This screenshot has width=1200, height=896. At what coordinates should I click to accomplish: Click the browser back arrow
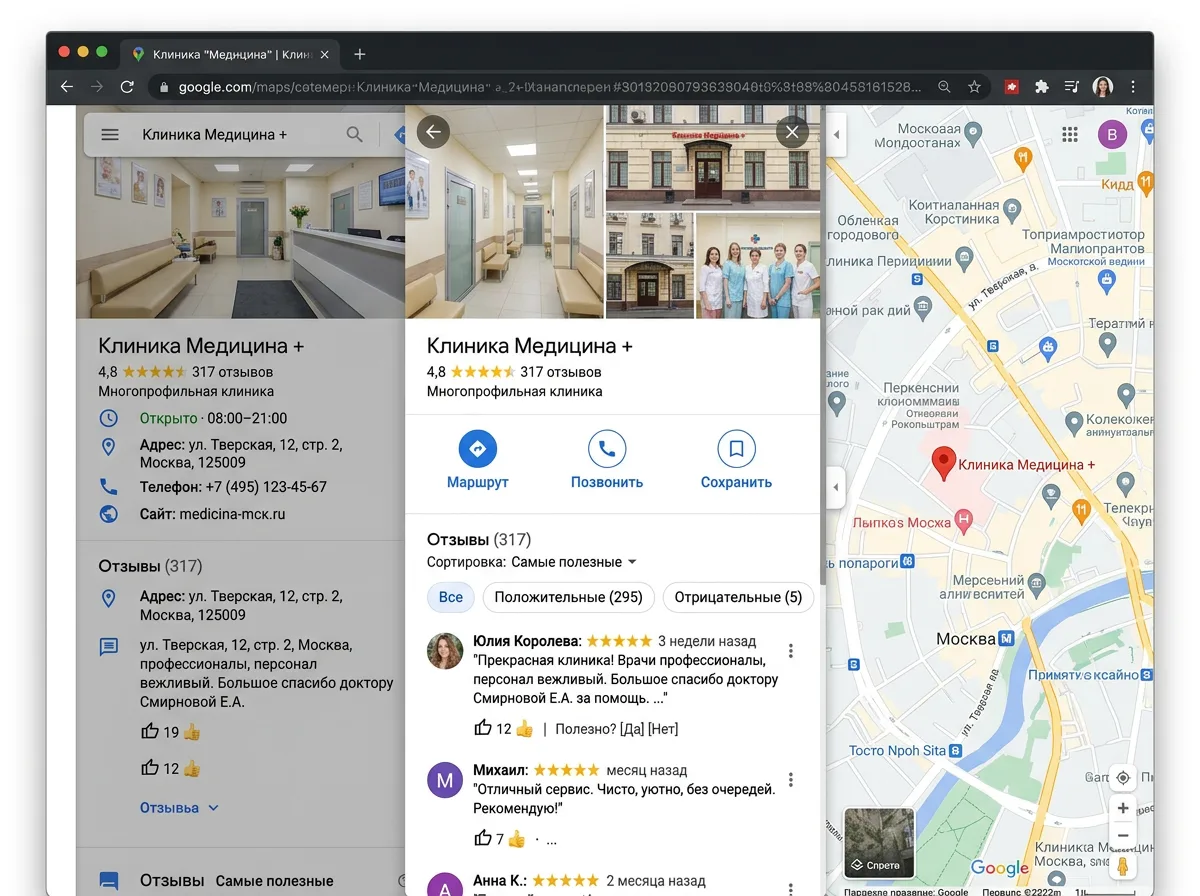pyautogui.click(x=67, y=87)
